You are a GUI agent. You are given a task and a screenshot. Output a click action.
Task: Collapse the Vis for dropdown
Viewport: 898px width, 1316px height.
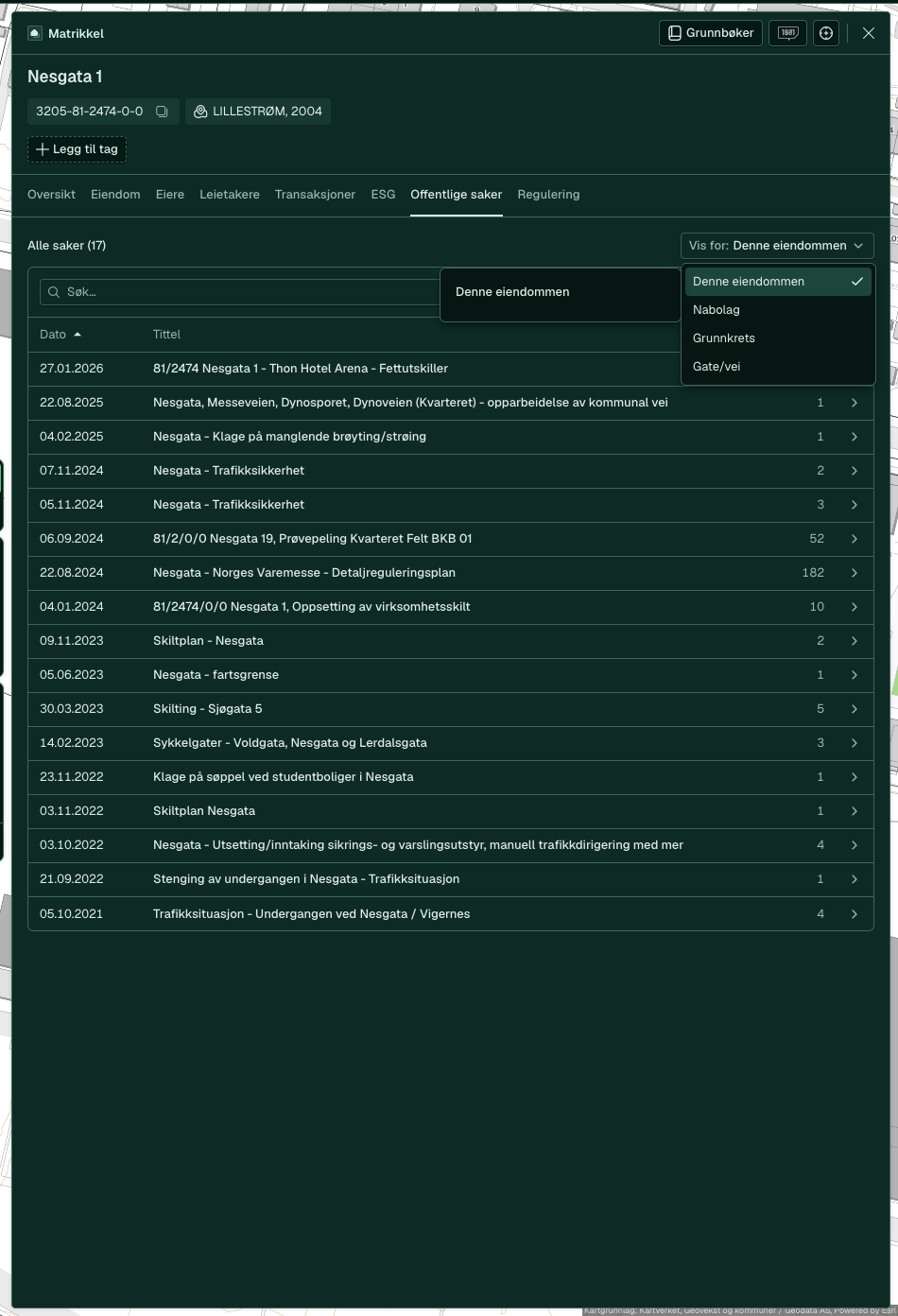pyautogui.click(x=777, y=246)
